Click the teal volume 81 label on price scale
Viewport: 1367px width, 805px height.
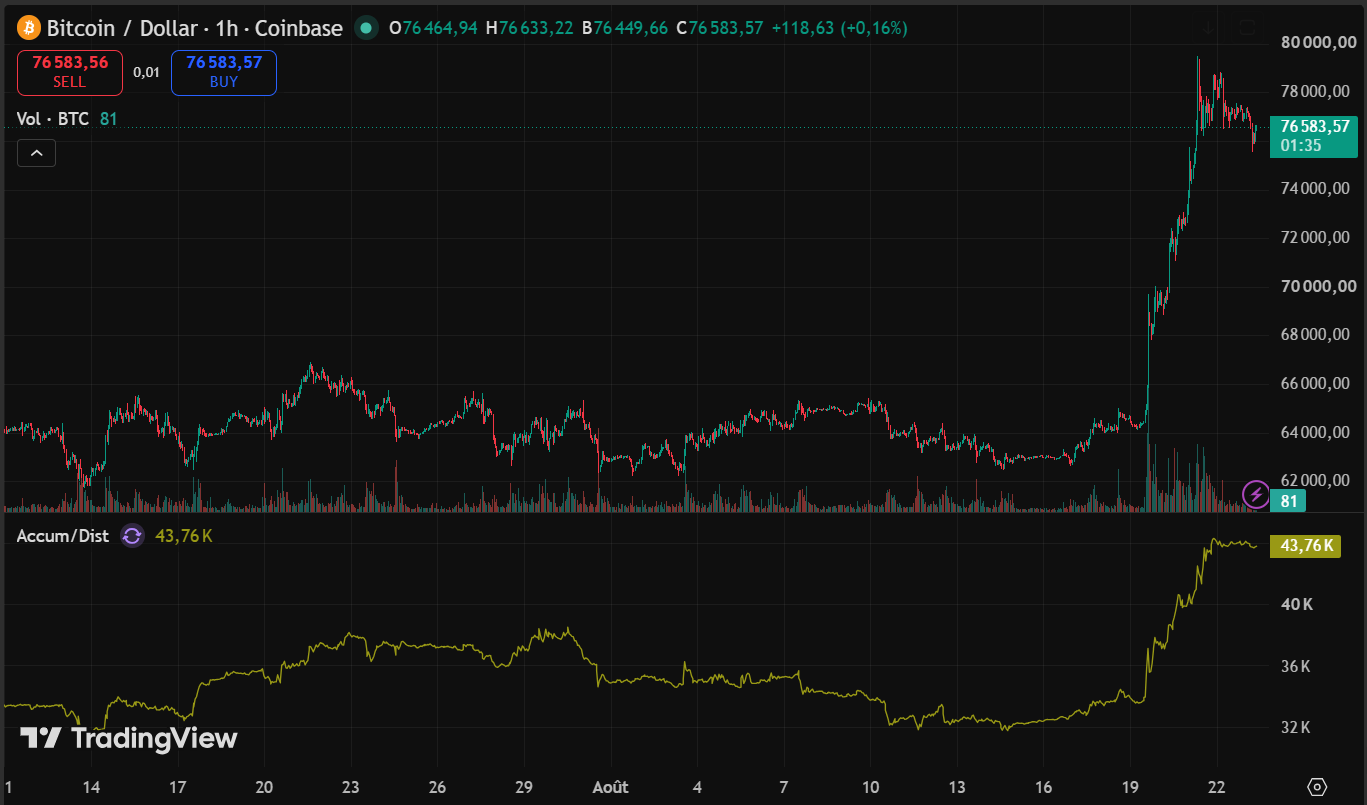point(1288,501)
